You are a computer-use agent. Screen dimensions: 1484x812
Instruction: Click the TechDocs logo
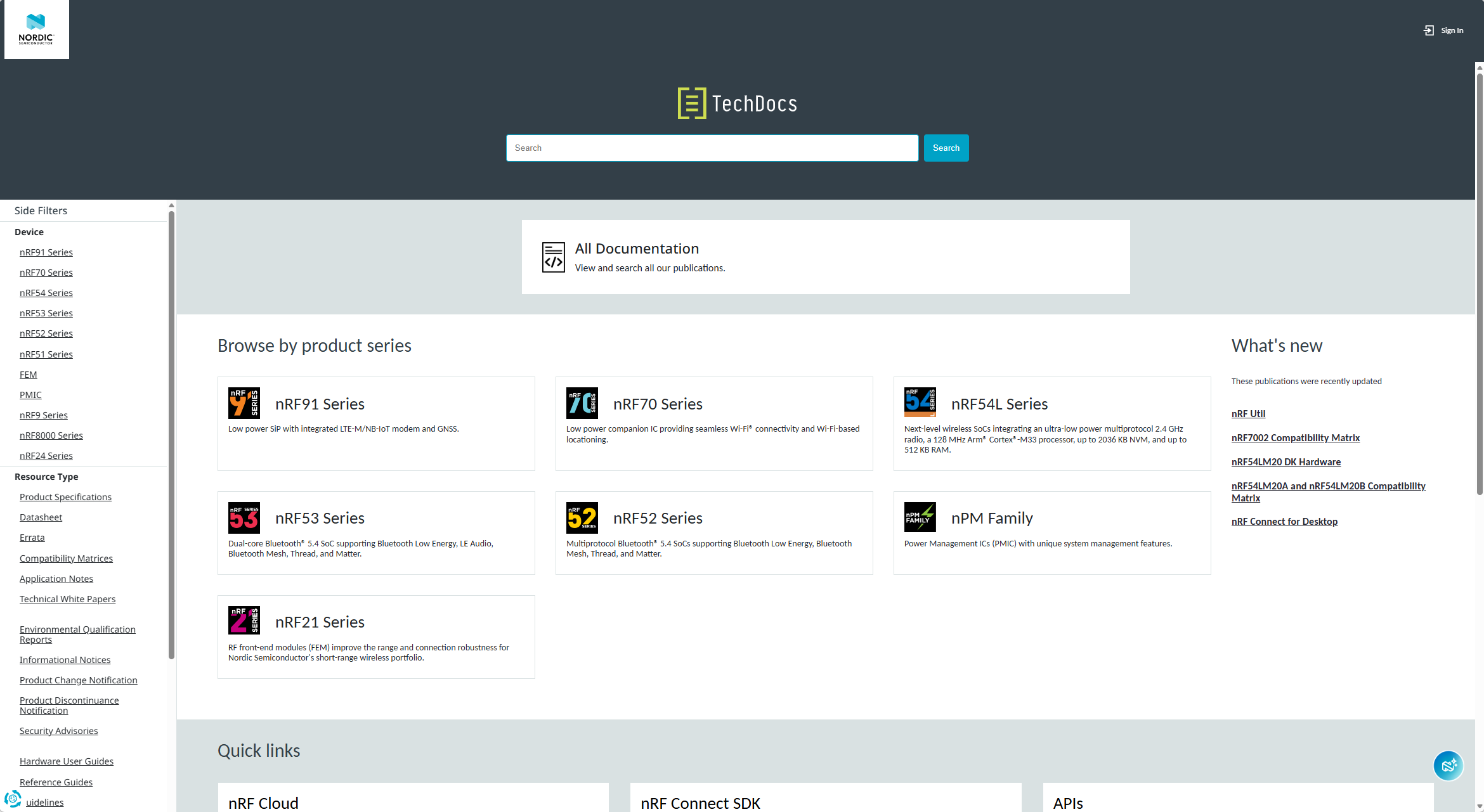tap(738, 103)
